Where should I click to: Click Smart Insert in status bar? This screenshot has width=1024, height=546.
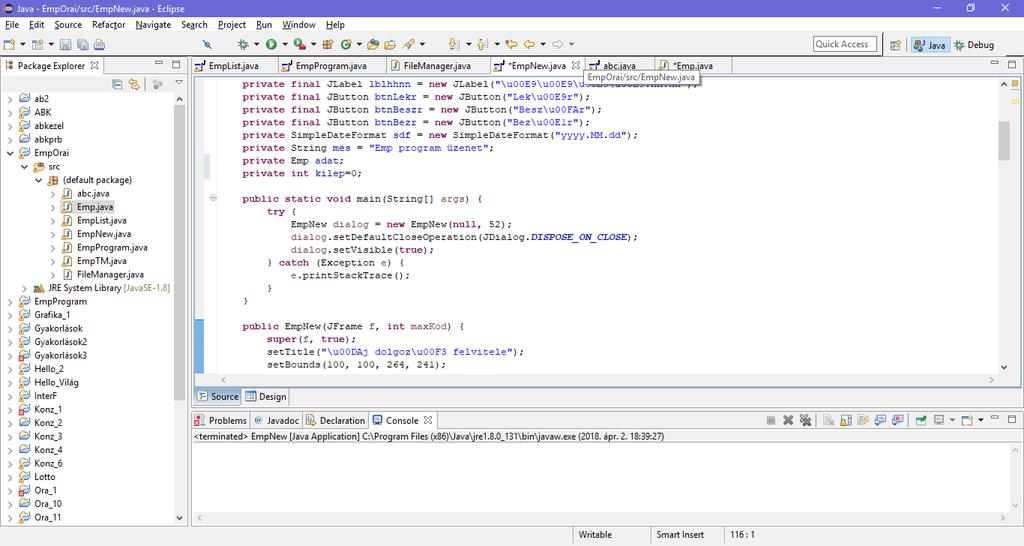pos(680,534)
